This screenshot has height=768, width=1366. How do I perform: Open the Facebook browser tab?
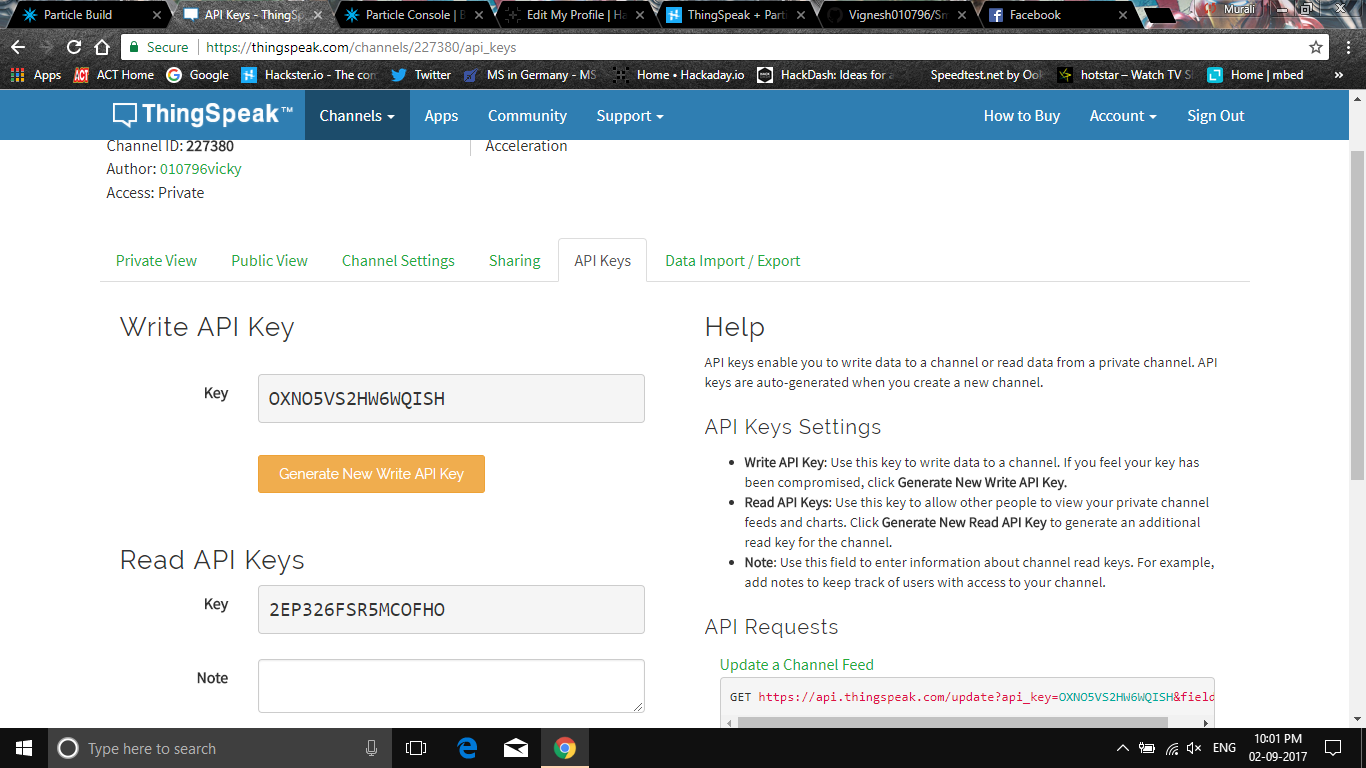[1034, 15]
